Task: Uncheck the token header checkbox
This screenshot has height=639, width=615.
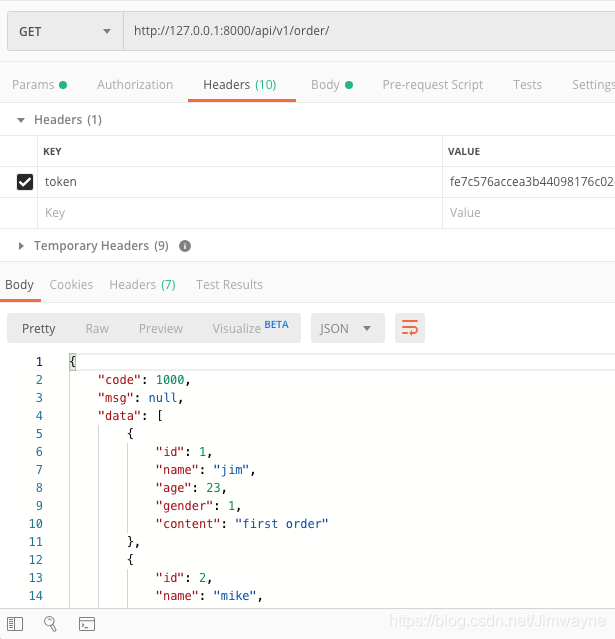Action: click(25, 182)
